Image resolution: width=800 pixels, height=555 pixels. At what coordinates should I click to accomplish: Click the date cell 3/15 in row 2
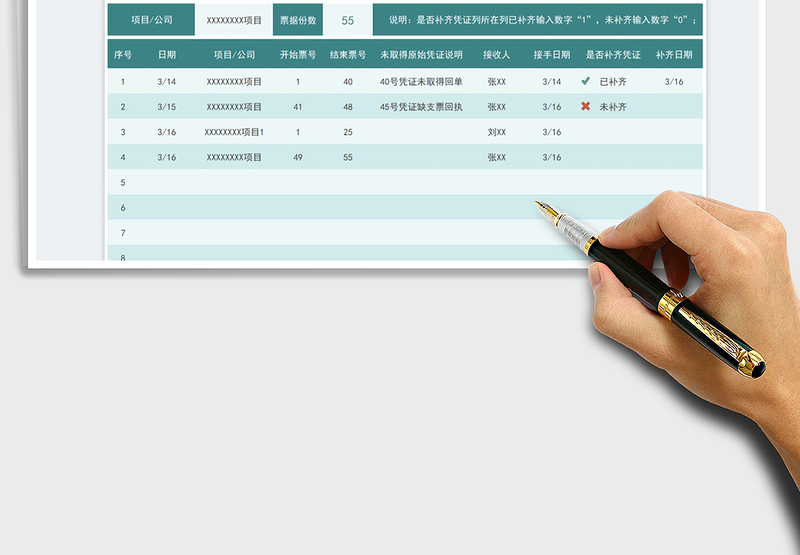pos(167,107)
